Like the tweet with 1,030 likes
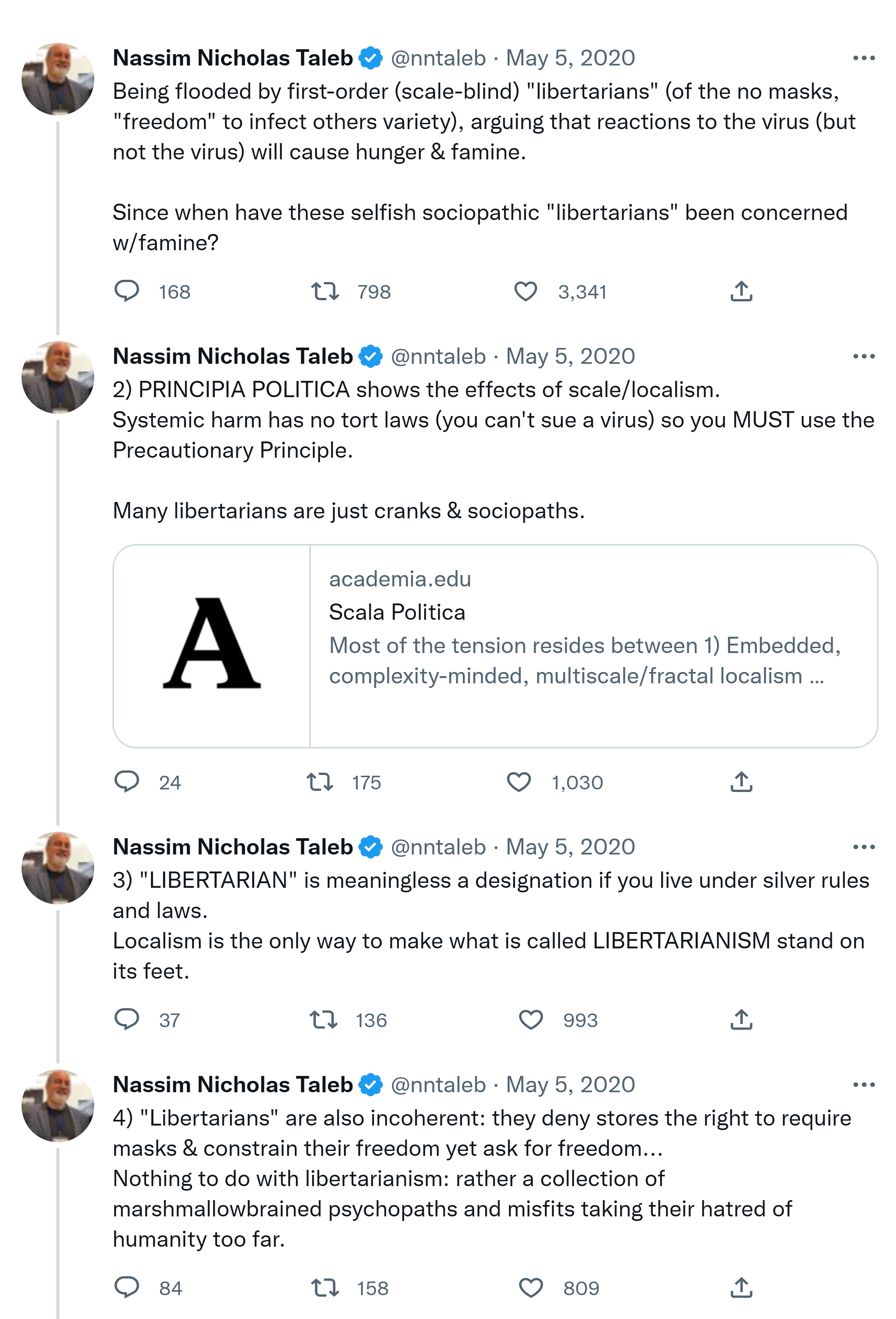 [519, 781]
